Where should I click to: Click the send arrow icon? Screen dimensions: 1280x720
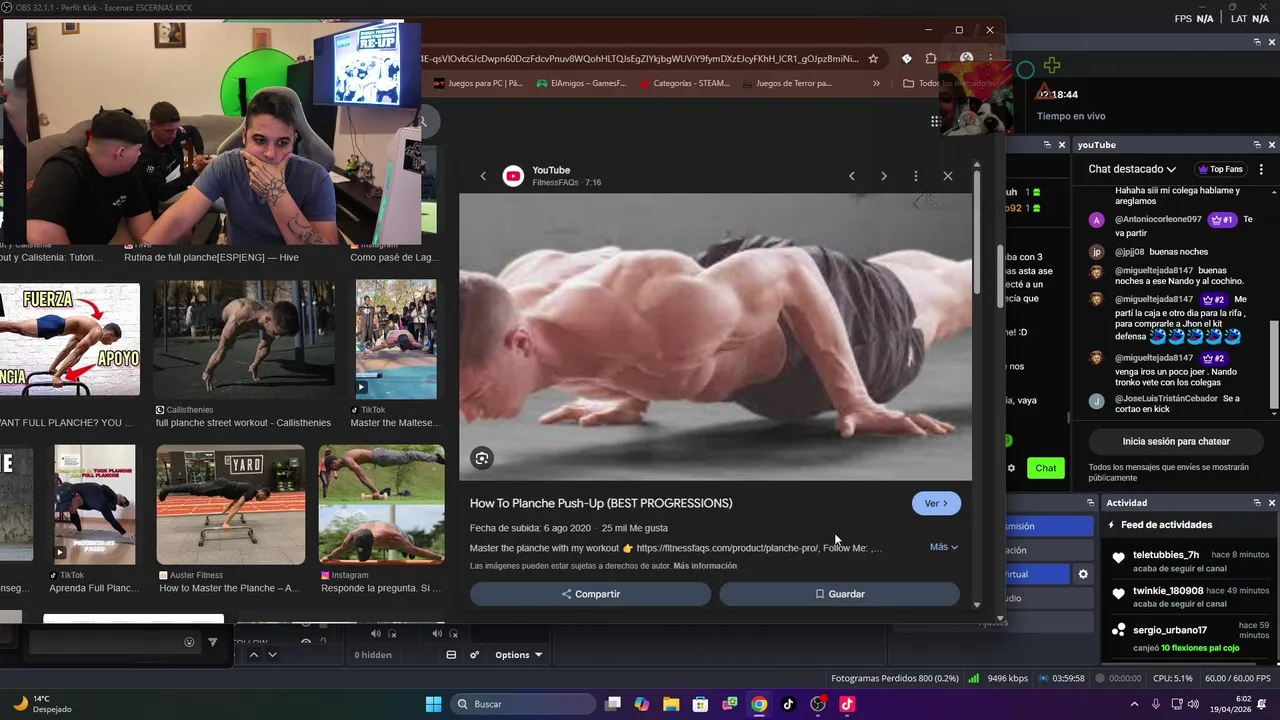point(213,642)
